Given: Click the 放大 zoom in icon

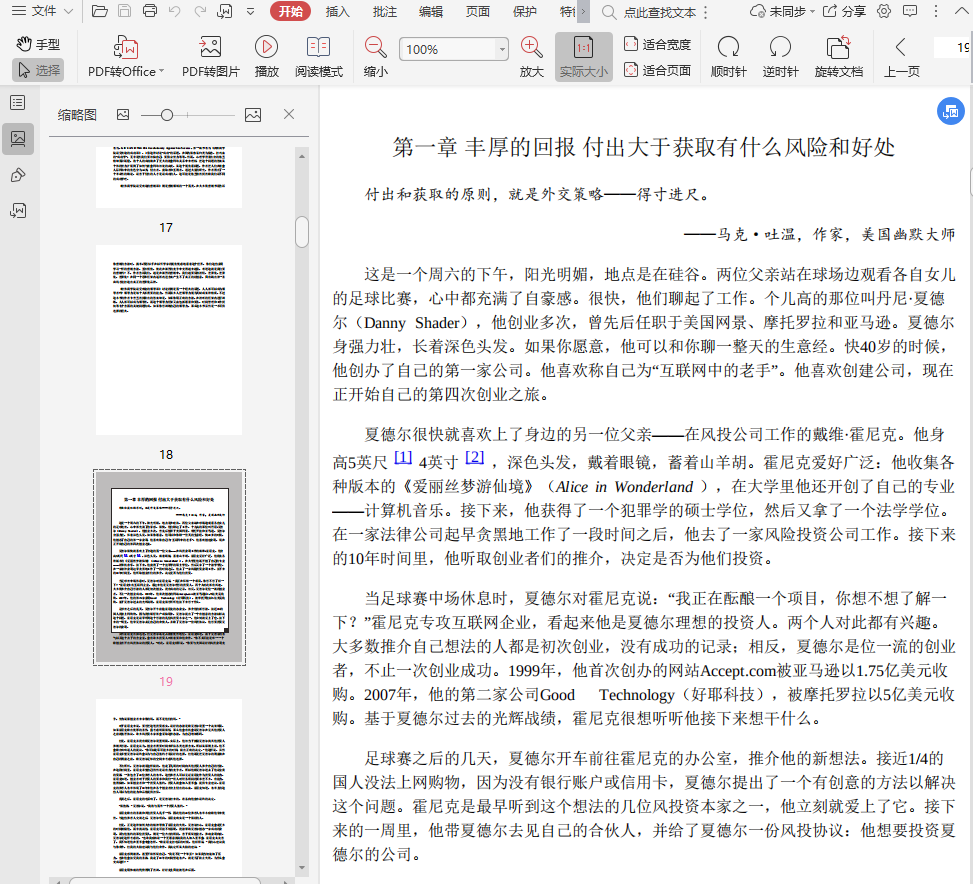Looking at the screenshot, I should pos(531,47).
